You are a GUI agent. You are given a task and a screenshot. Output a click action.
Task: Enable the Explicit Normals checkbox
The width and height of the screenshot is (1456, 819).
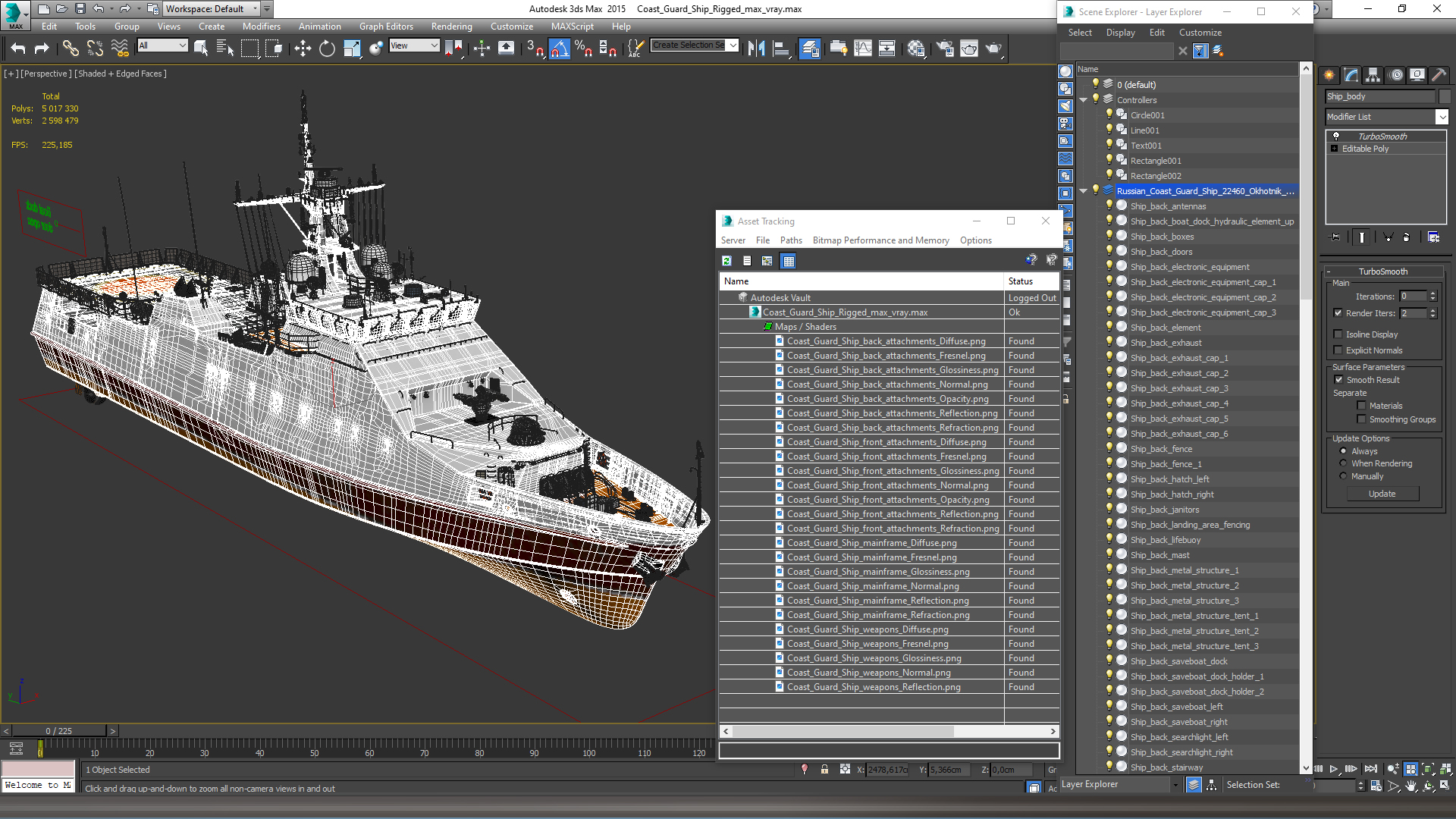1338,350
